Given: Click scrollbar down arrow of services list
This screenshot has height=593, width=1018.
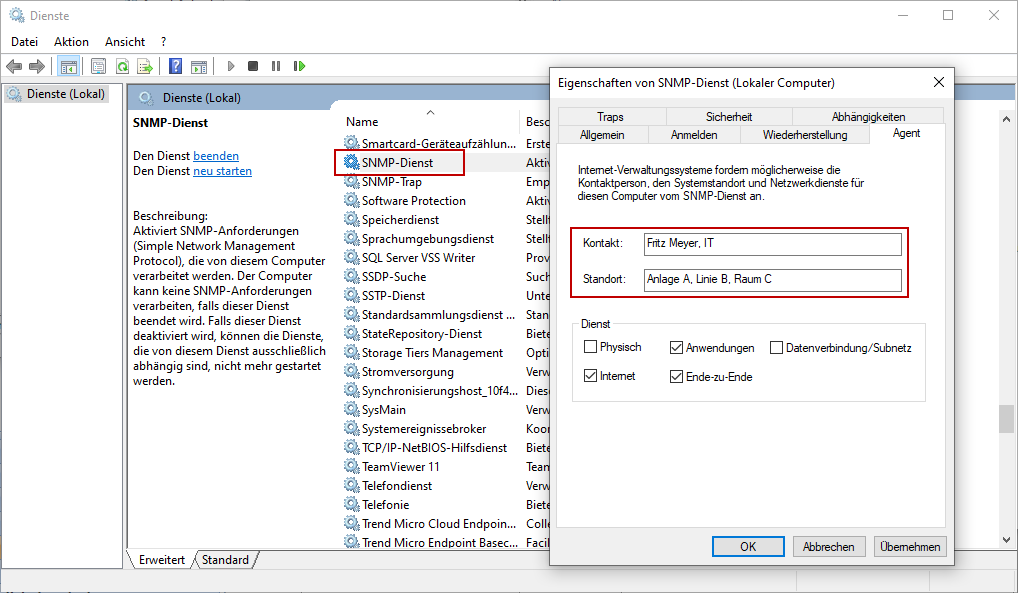Looking at the screenshot, I should click(x=1006, y=539).
